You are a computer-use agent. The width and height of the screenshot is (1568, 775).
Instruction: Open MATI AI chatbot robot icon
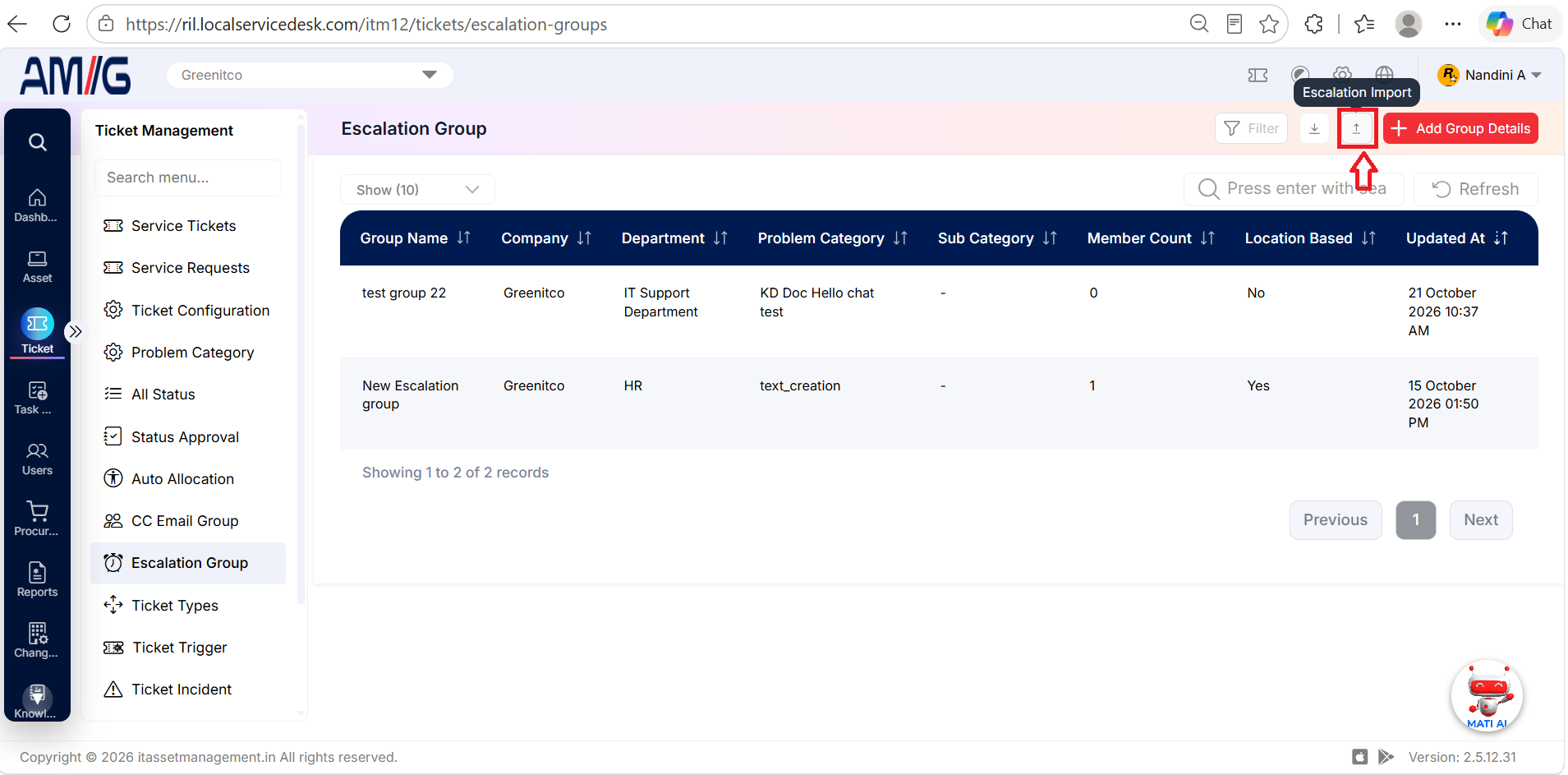1487,696
